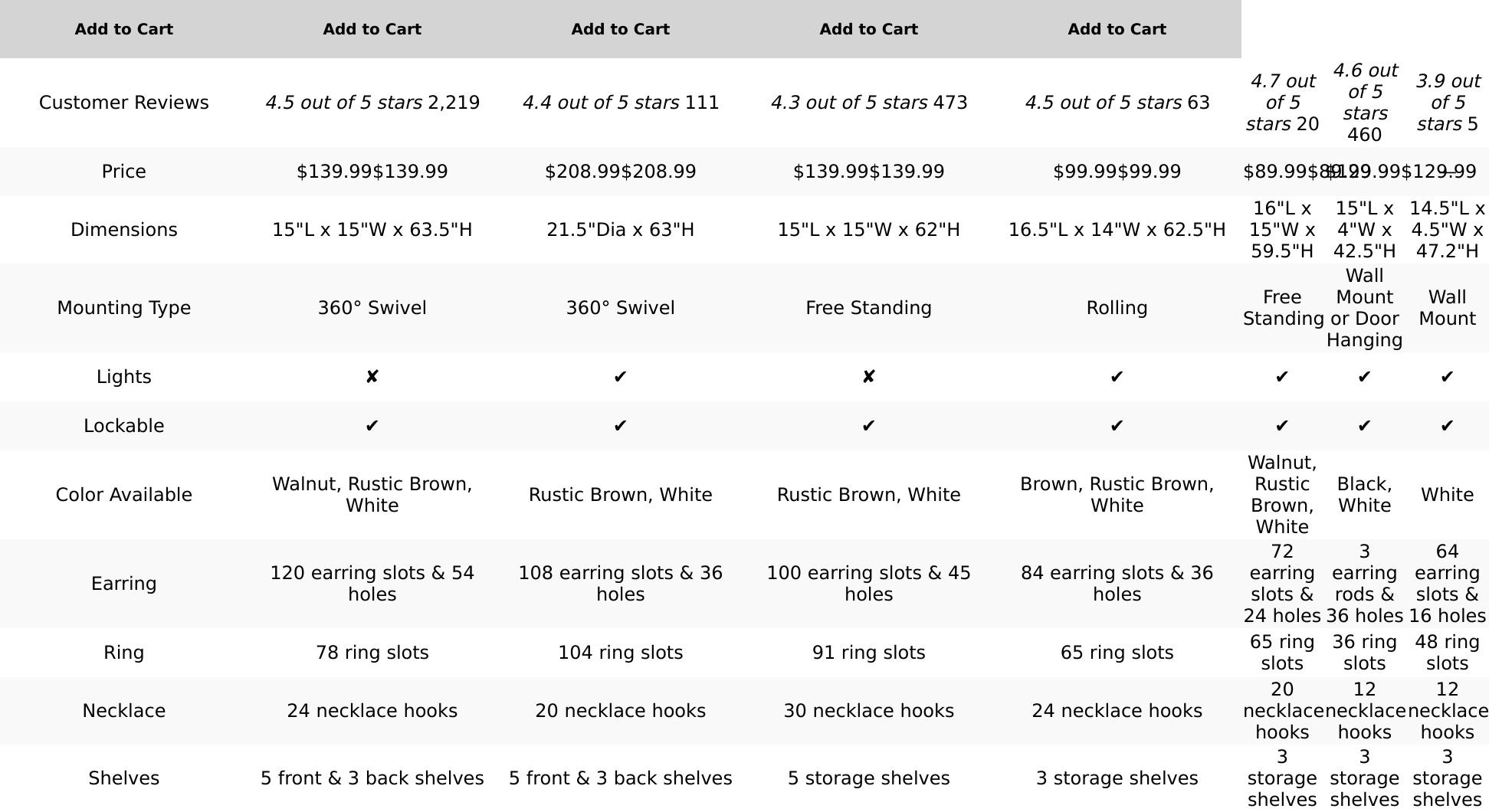The image size is (1489, 812).
Task: Click the Lockable check mark for the 63.5"H swivel product
Action: coord(372,426)
